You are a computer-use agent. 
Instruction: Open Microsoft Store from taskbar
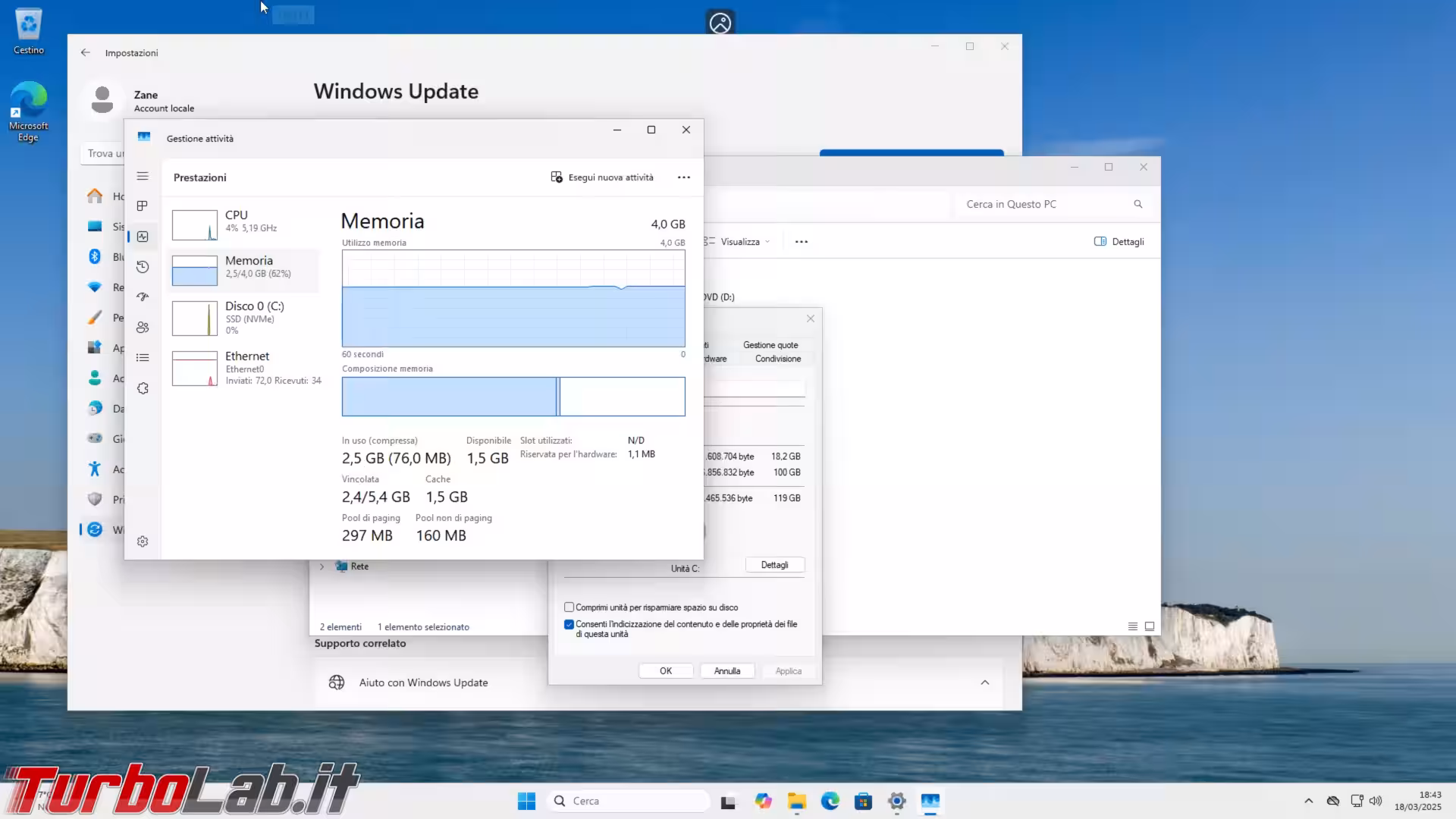863,802
